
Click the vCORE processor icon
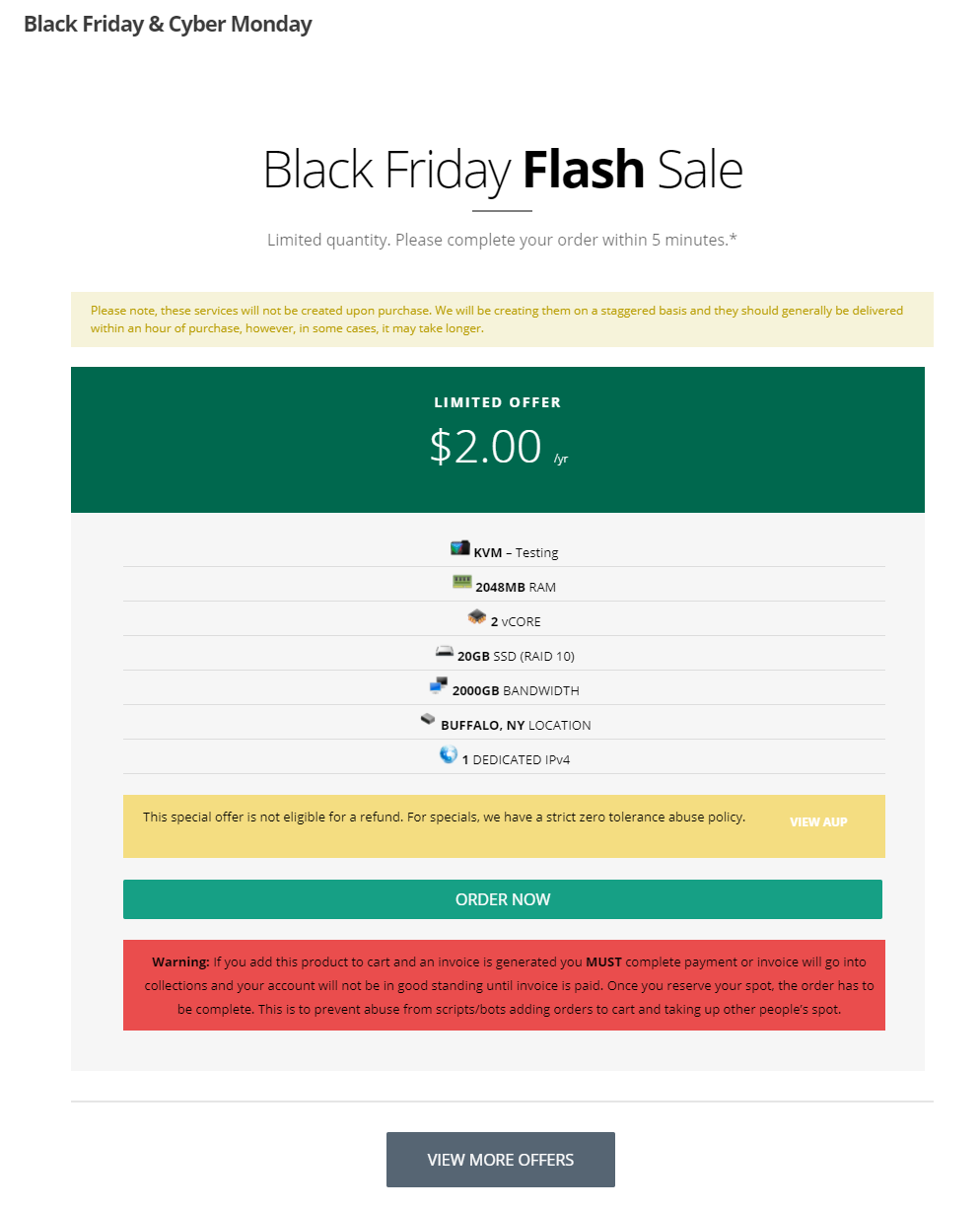tap(477, 617)
